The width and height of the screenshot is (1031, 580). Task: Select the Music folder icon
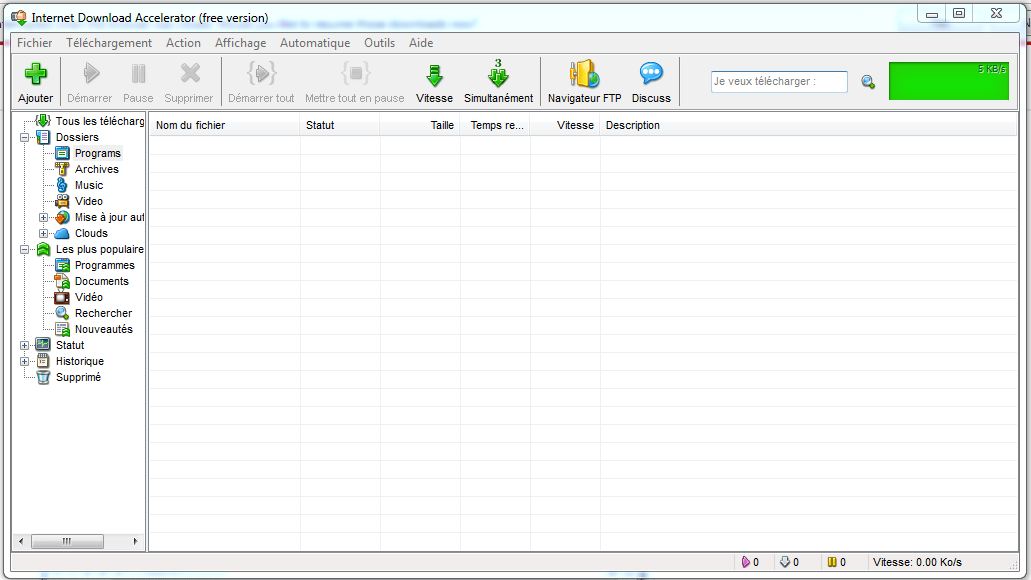click(62, 185)
